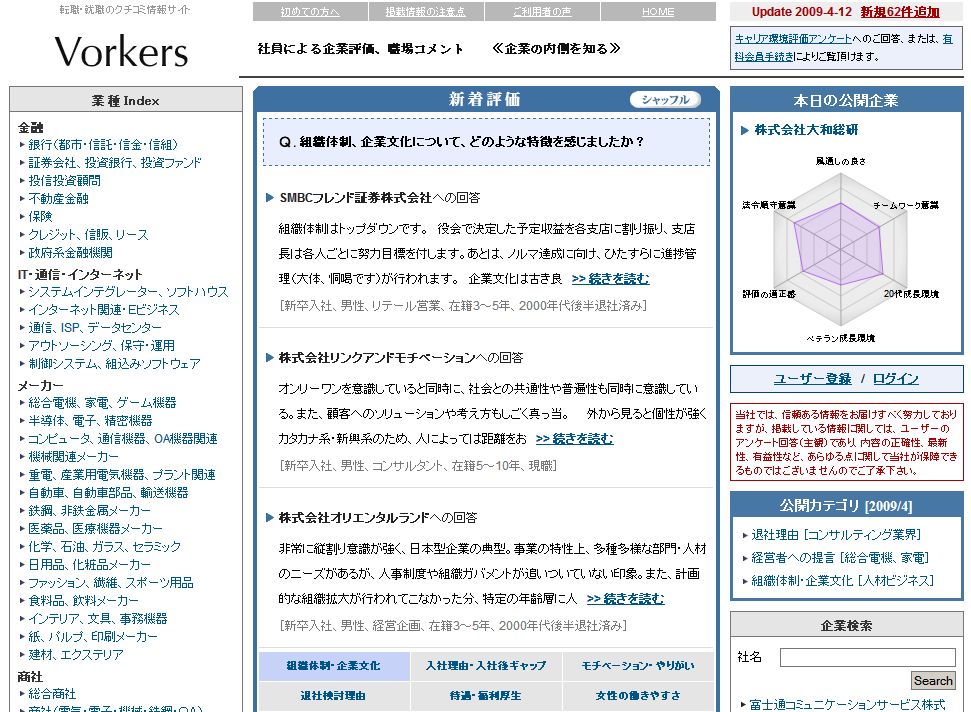Viewport: 971px width, 712px height.
Task: Open システムインテグレーター、ソフトハウス category
Action: [x=128, y=292]
